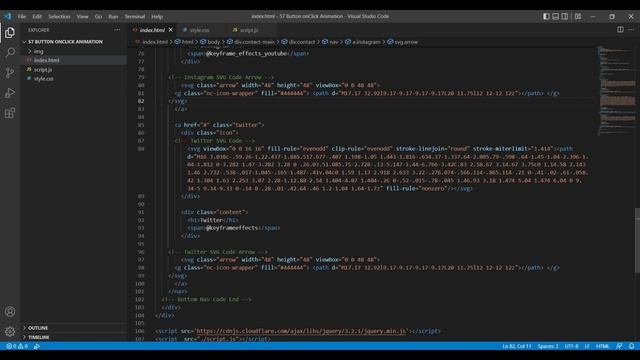The width and height of the screenshot is (640, 360).
Task: Click the EXPLORER panel title
Action: pos(39,30)
